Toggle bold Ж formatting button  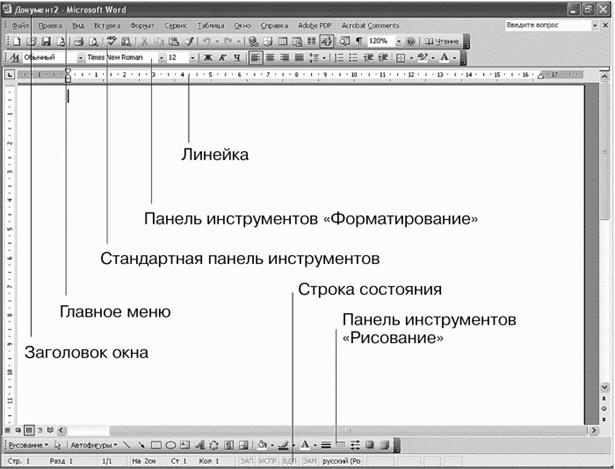208,58
